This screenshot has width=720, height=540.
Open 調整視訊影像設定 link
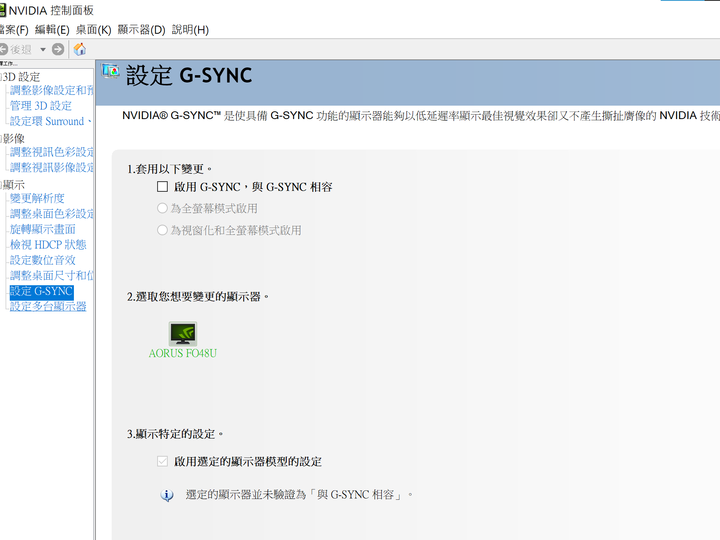52,168
